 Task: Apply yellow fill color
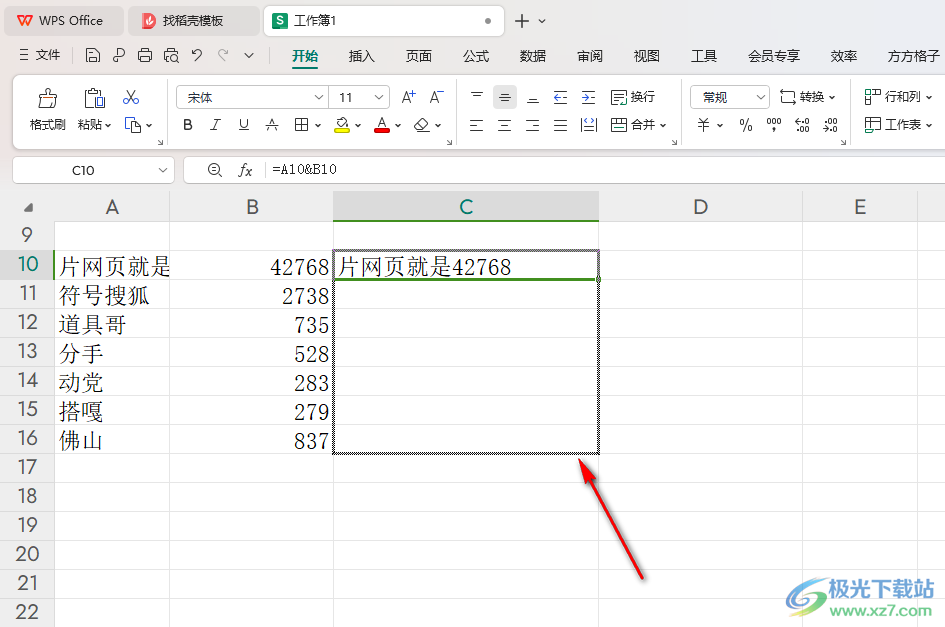tap(342, 125)
